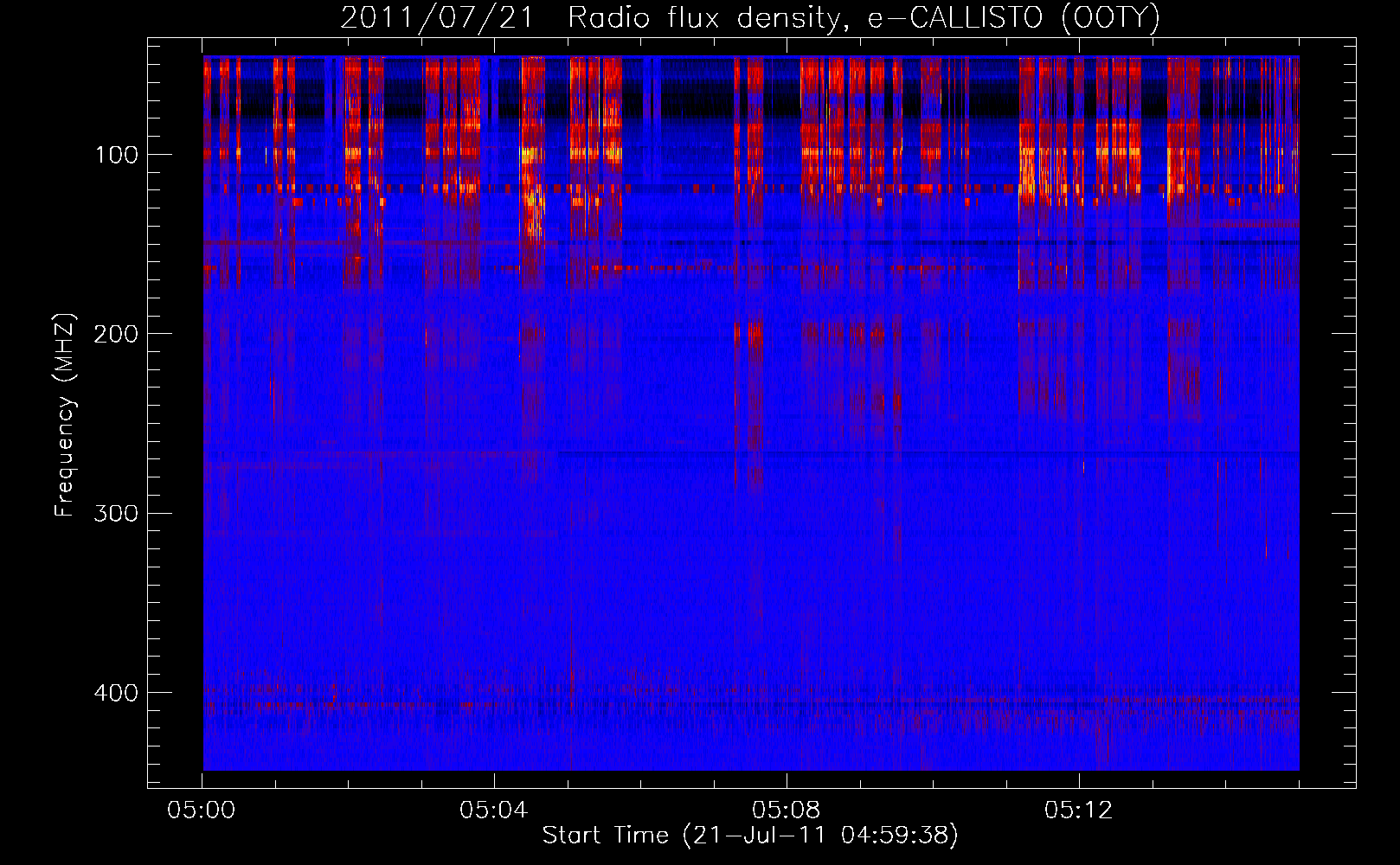Viewport: 1400px width, 865px height.
Task: Click the 300 frequency tick label
Action: coord(116,513)
